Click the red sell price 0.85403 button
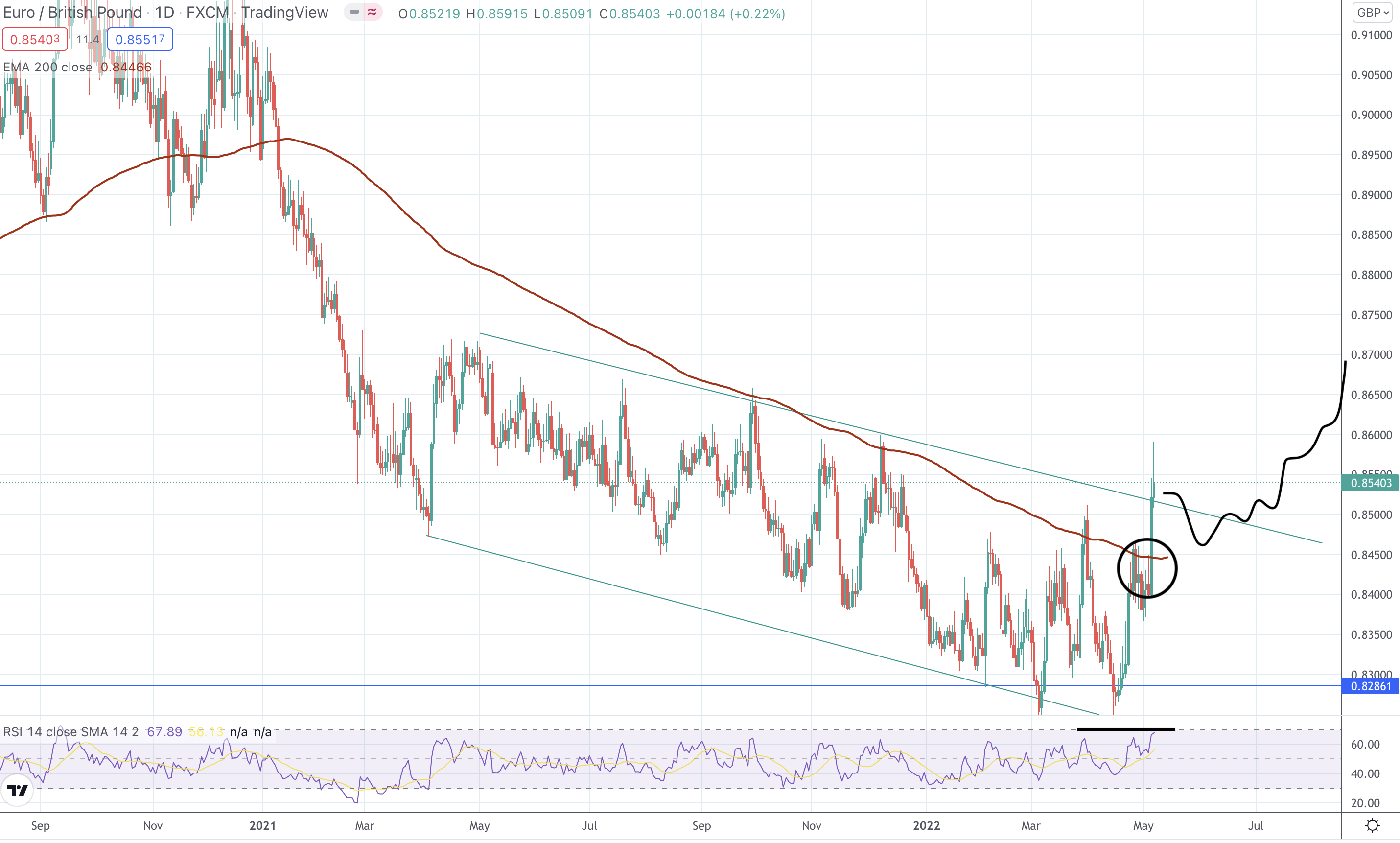Screen dimensions: 1400x843 [x=35, y=39]
